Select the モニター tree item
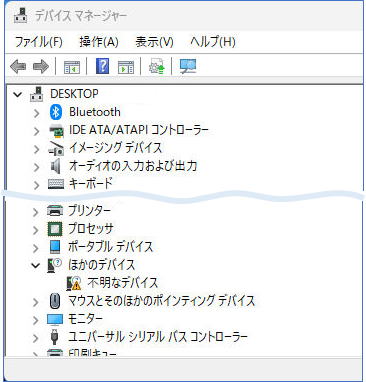Viewport: 366px width, 382px height. tap(85, 319)
